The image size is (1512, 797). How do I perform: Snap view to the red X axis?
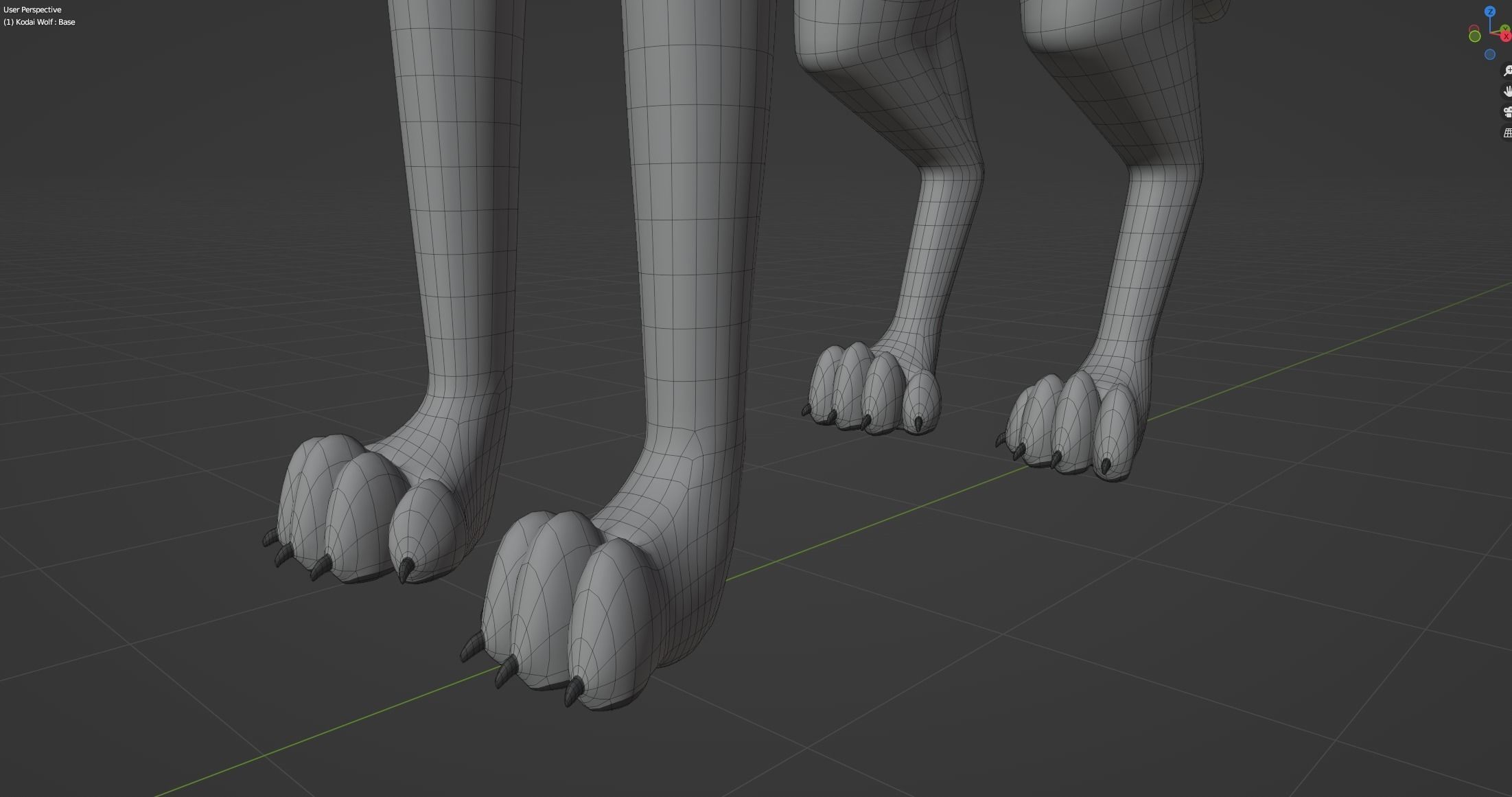[x=1506, y=36]
